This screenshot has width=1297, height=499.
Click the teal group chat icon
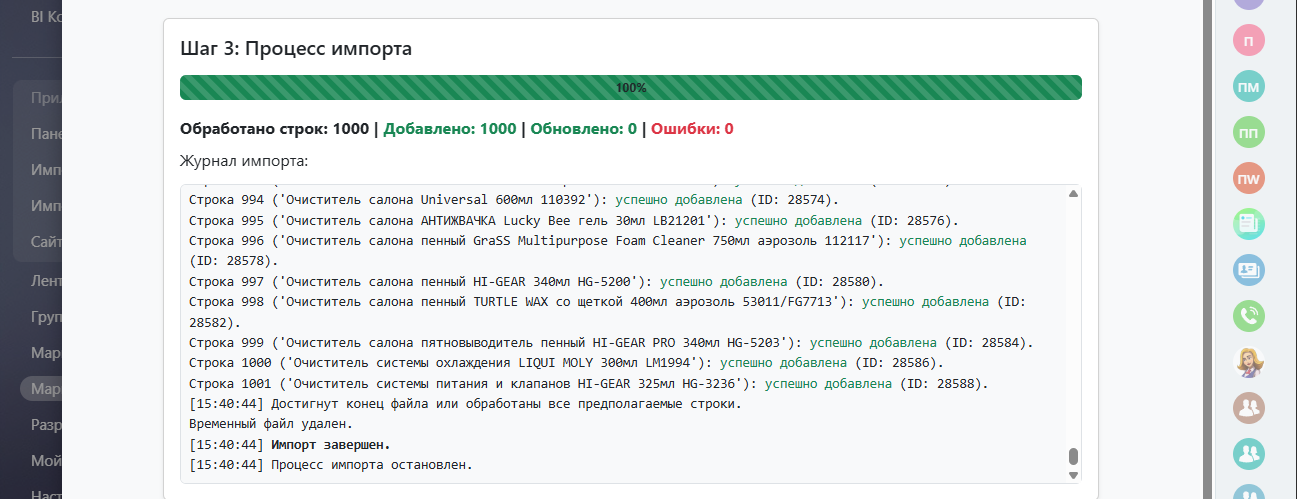pos(1249,453)
